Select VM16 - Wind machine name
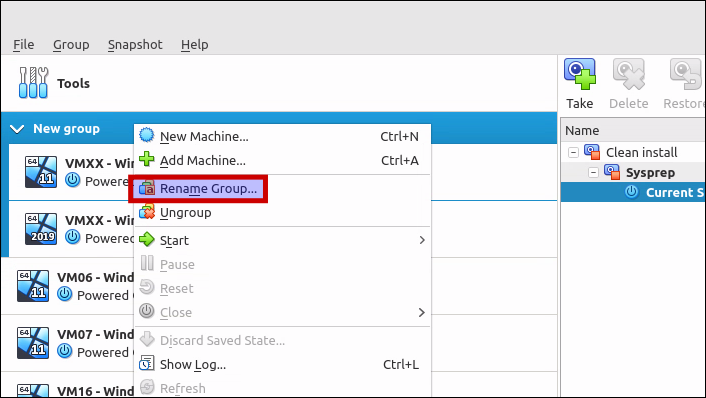The height and width of the screenshot is (398, 706). 95,391
